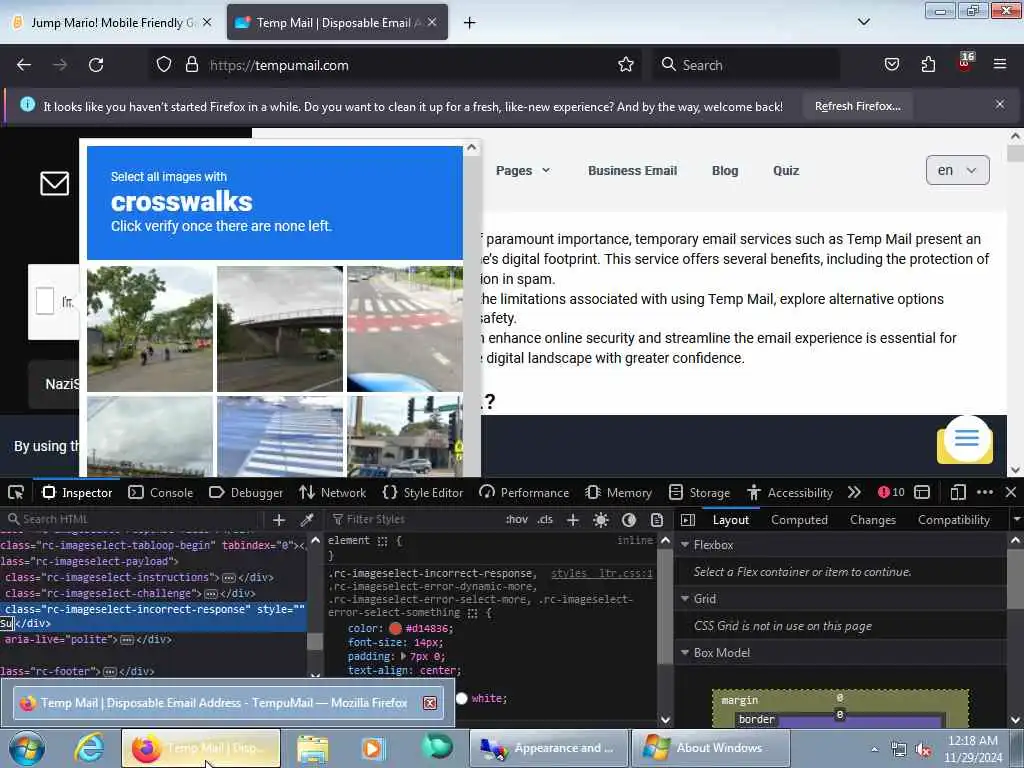Click the tracking protection shield icon
The height and width of the screenshot is (768, 1024).
coord(163,65)
